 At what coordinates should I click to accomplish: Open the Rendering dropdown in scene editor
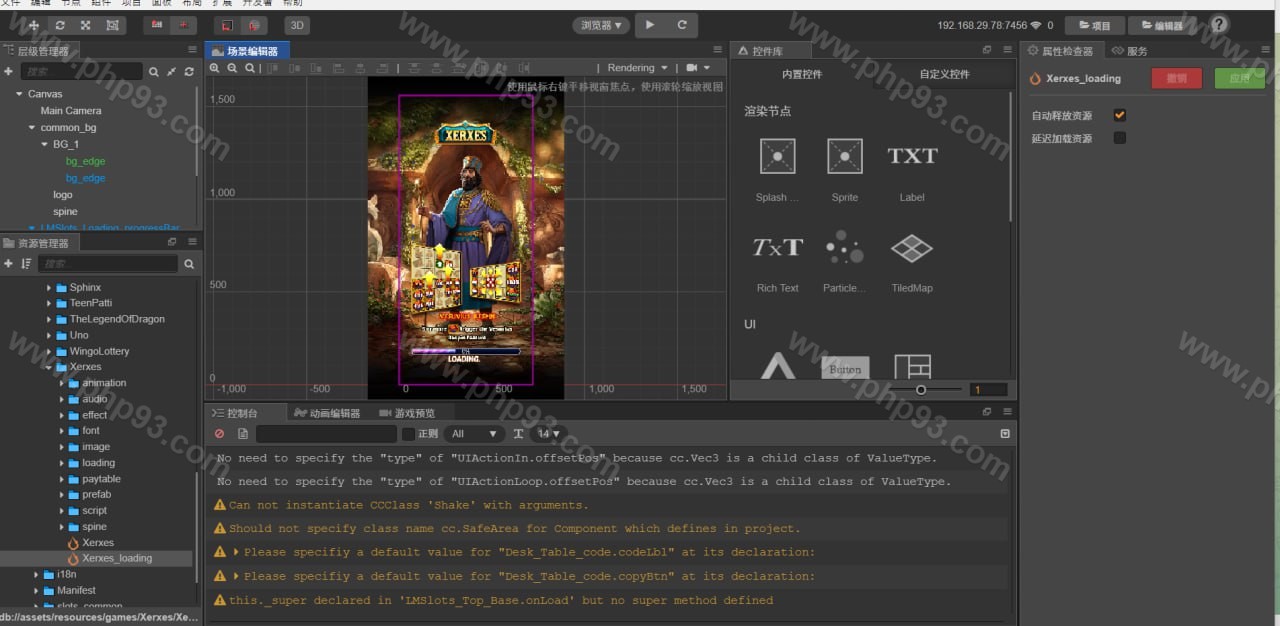pyautogui.click(x=638, y=68)
